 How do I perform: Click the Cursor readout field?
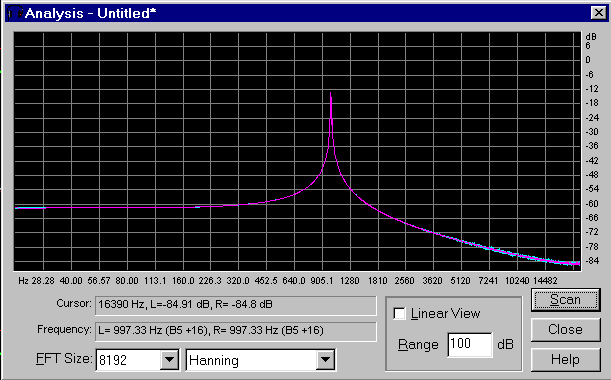236,305
